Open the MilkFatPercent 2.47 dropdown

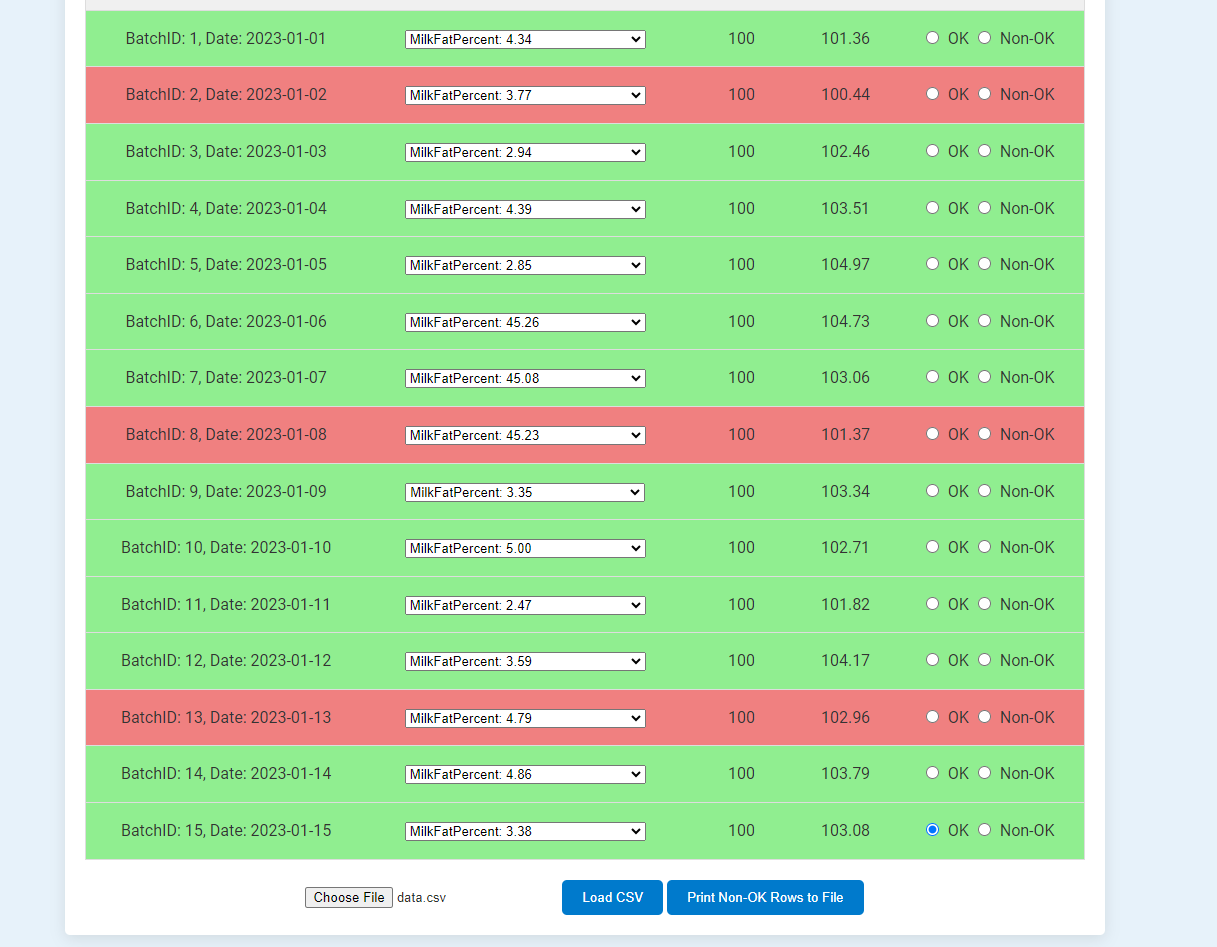pyautogui.click(x=525, y=605)
